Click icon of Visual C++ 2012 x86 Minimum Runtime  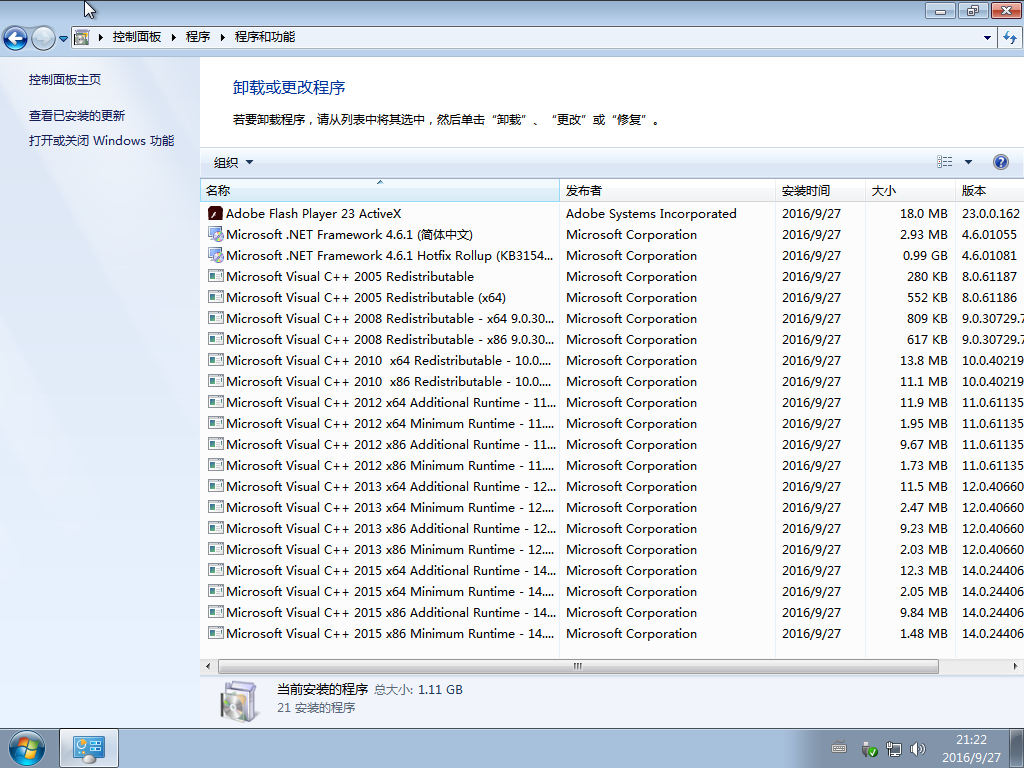coord(216,465)
